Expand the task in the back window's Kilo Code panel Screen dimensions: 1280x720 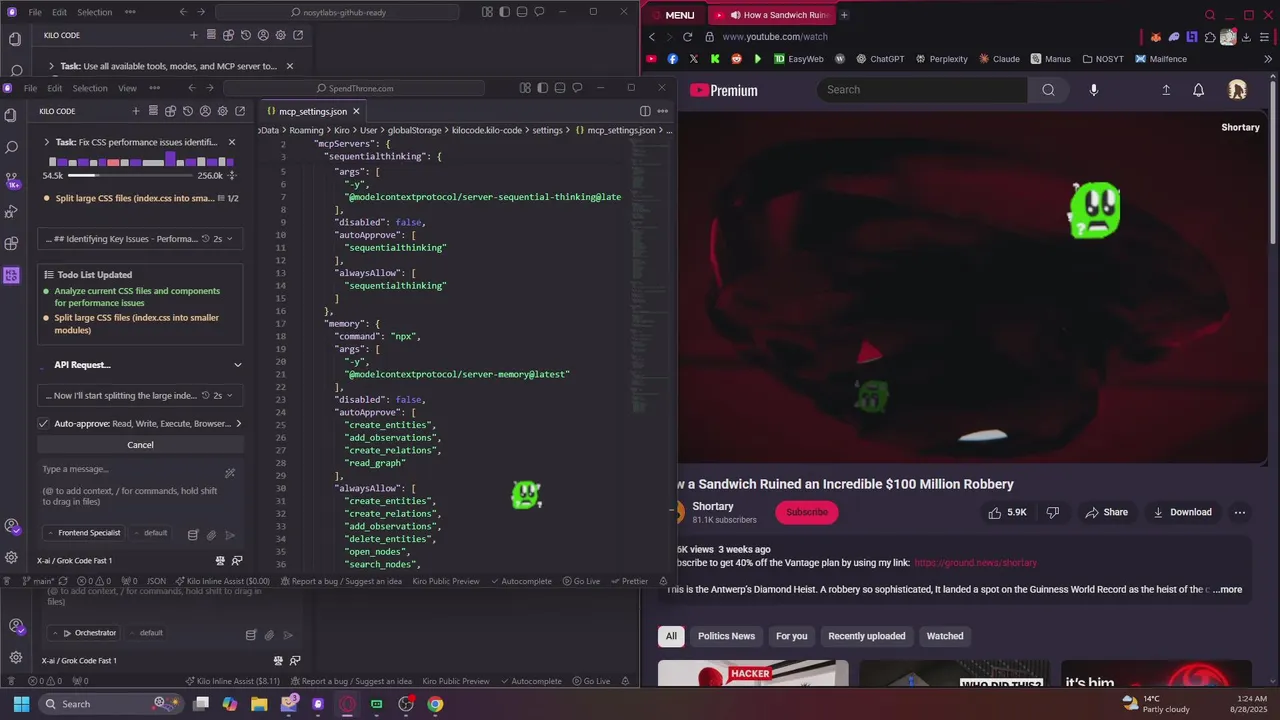coord(51,66)
